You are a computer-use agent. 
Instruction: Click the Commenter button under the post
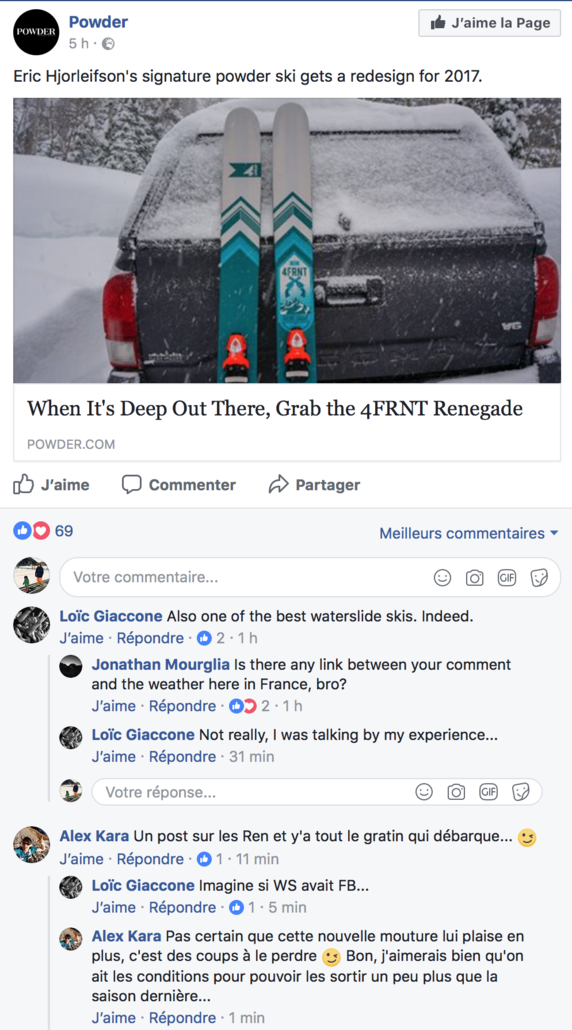point(179,485)
